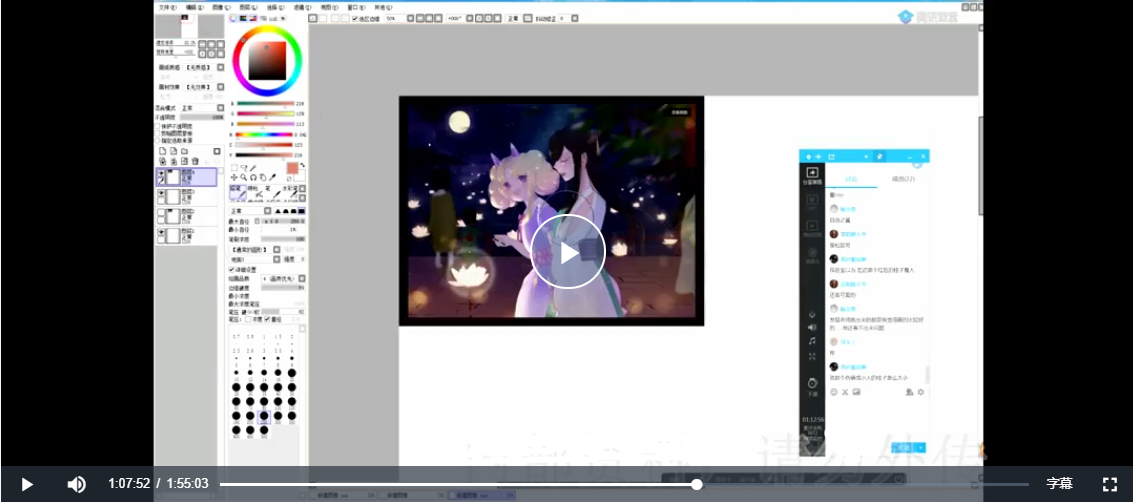Toggle 剪贴图层蒙板 checkbox
Viewport: 1133px width, 502px height.
[157, 134]
